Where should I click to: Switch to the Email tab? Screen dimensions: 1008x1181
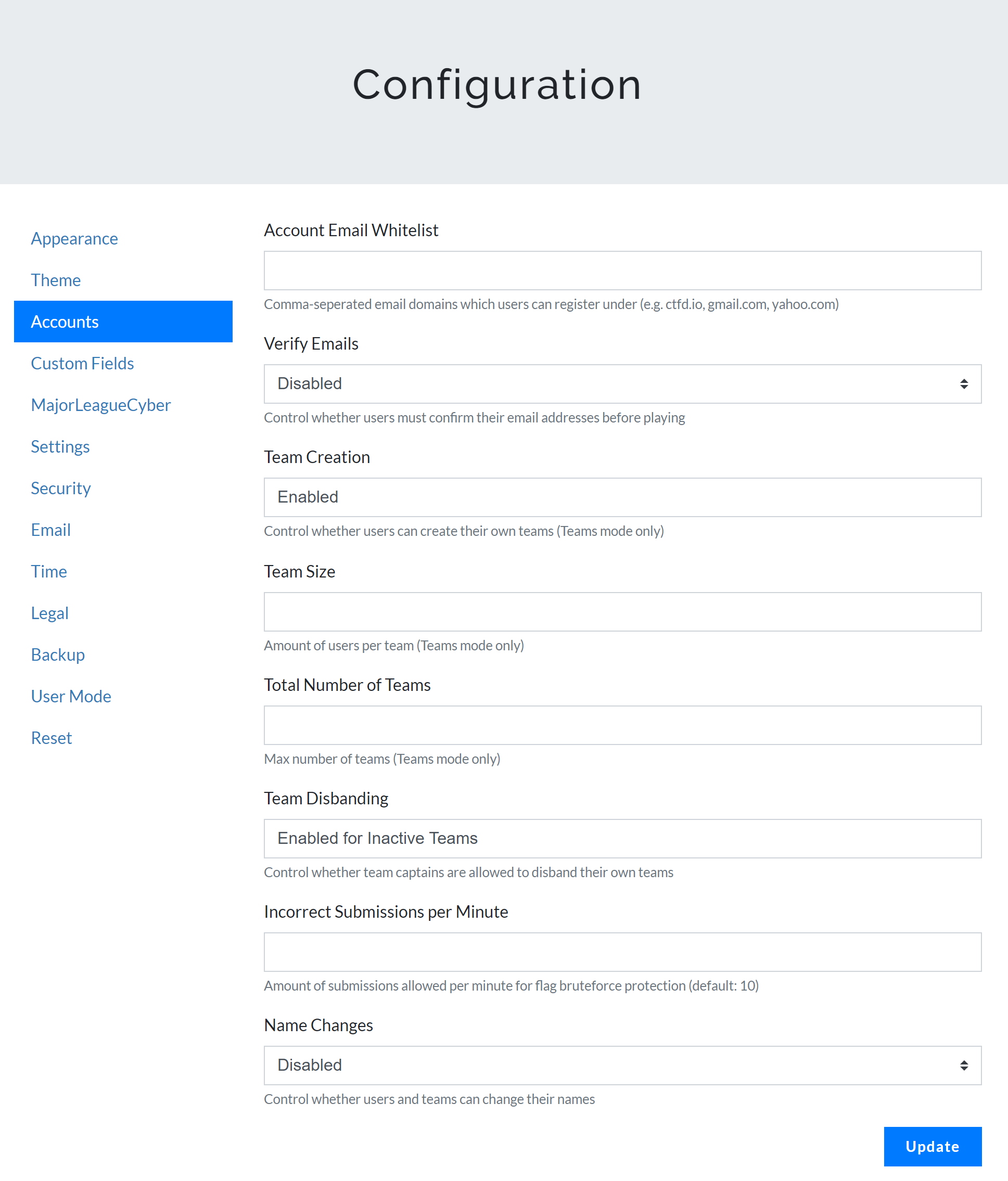pos(51,530)
